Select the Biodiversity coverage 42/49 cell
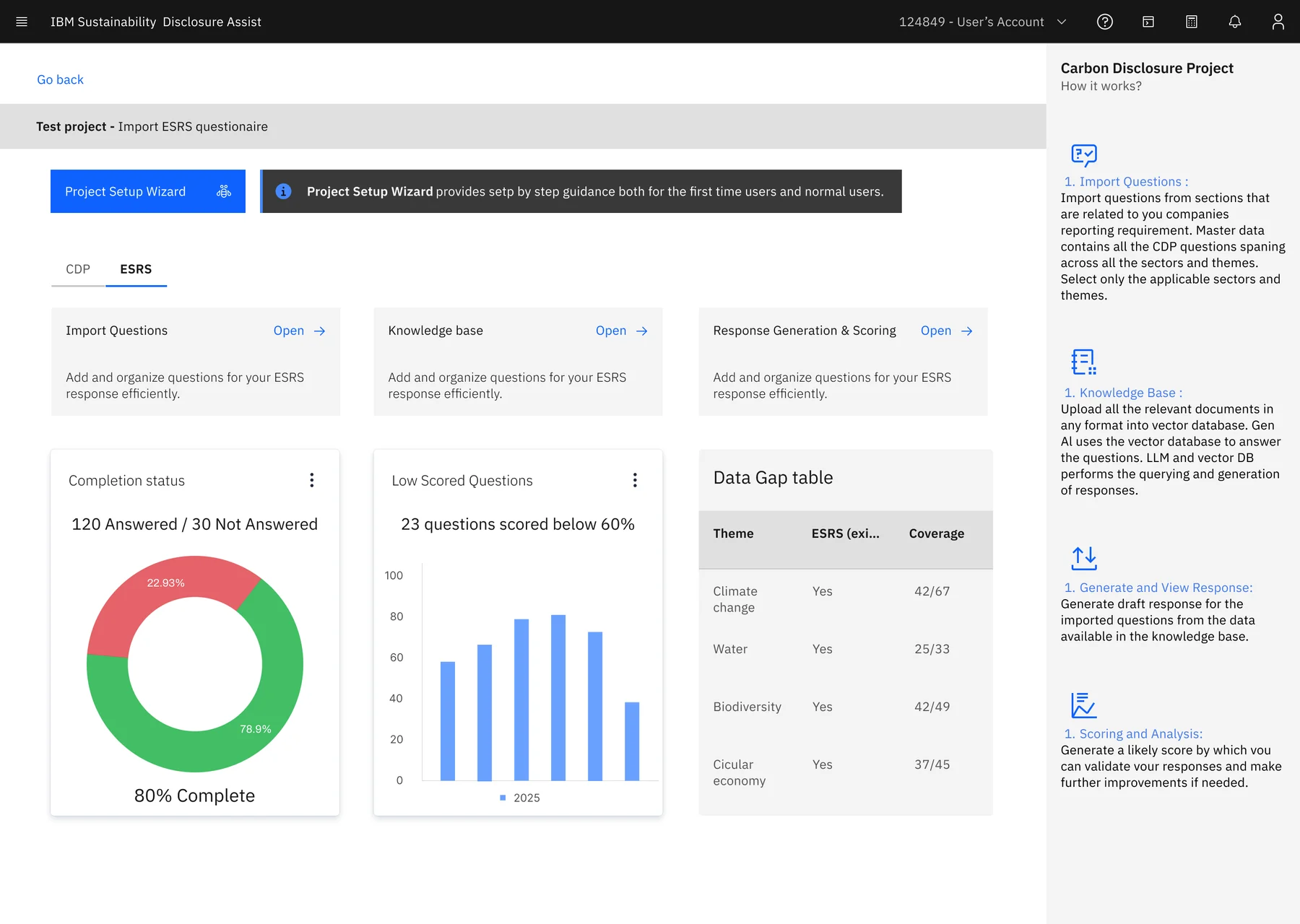The width and height of the screenshot is (1300, 924). click(932, 707)
